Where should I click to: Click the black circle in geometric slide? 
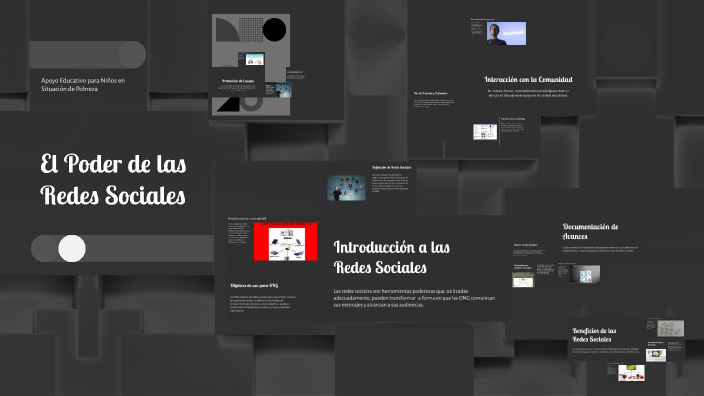pyautogui.click(x=274, y=30)
